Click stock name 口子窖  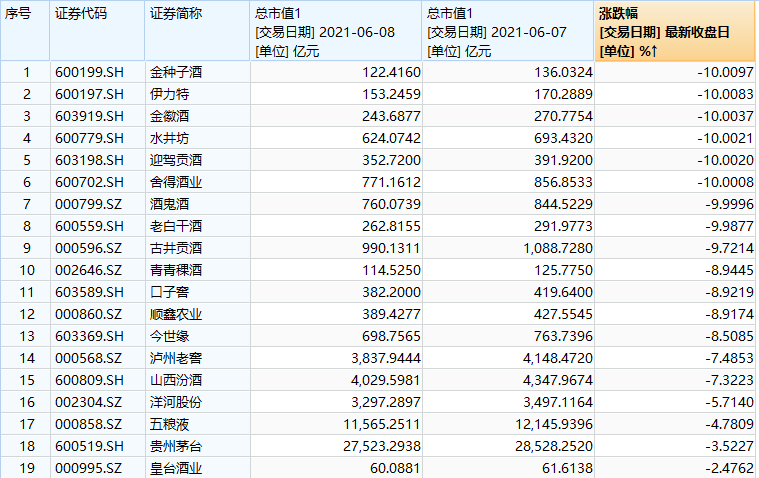[x=169, y=293]
